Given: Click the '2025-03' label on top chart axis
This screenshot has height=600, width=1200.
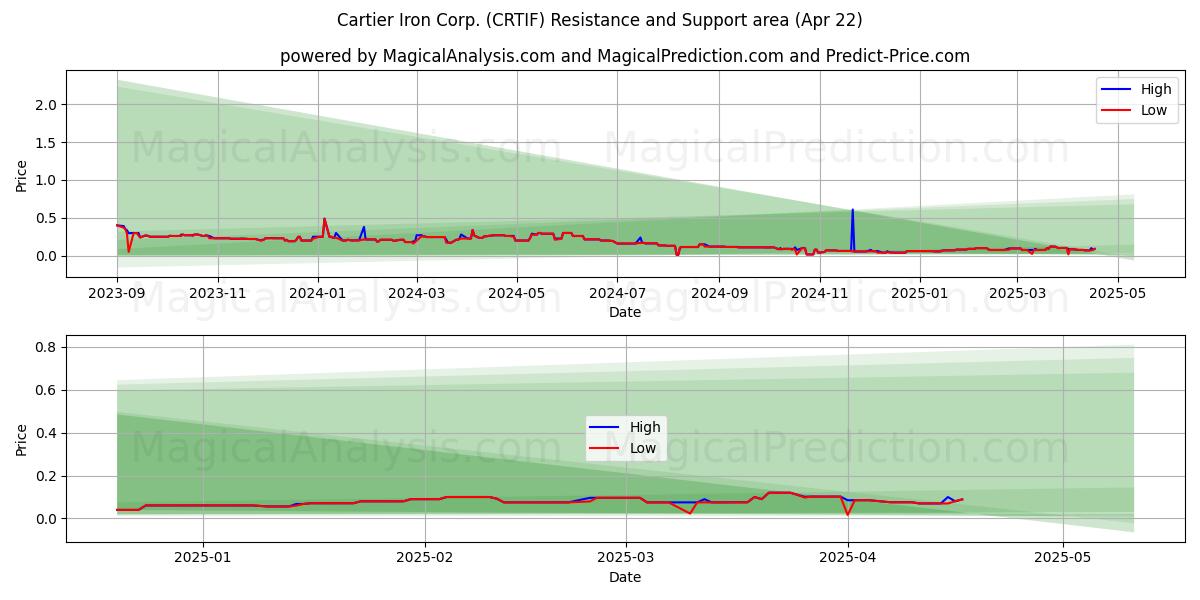Looking at the screenshot, I should click(x=1018, y=294).
